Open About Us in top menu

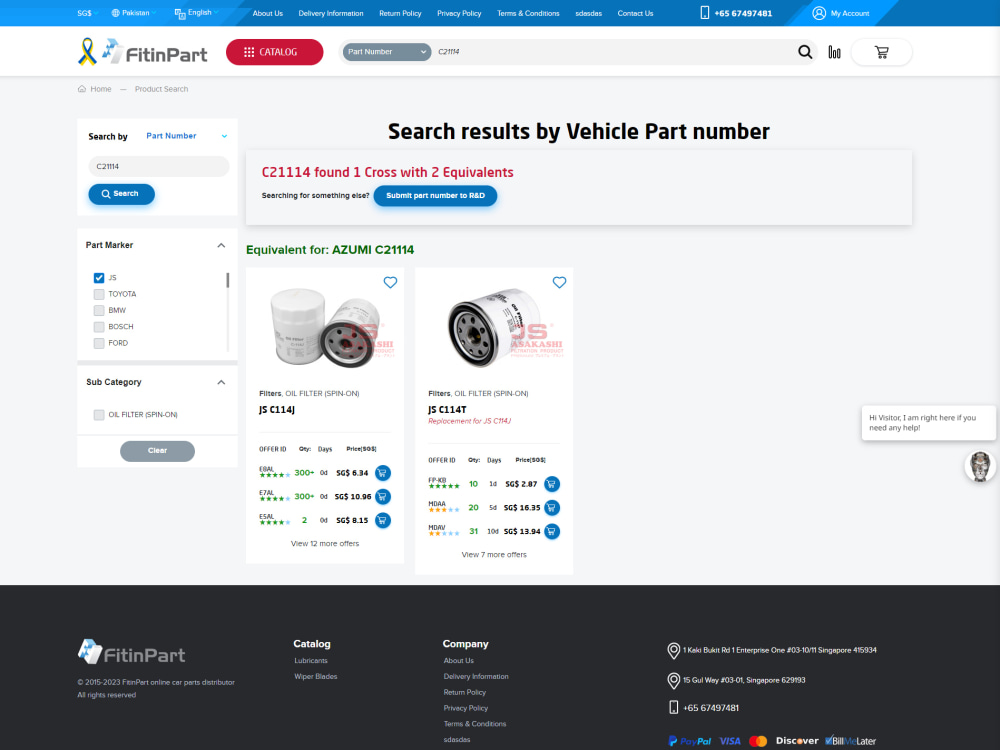tap(268, 13)
